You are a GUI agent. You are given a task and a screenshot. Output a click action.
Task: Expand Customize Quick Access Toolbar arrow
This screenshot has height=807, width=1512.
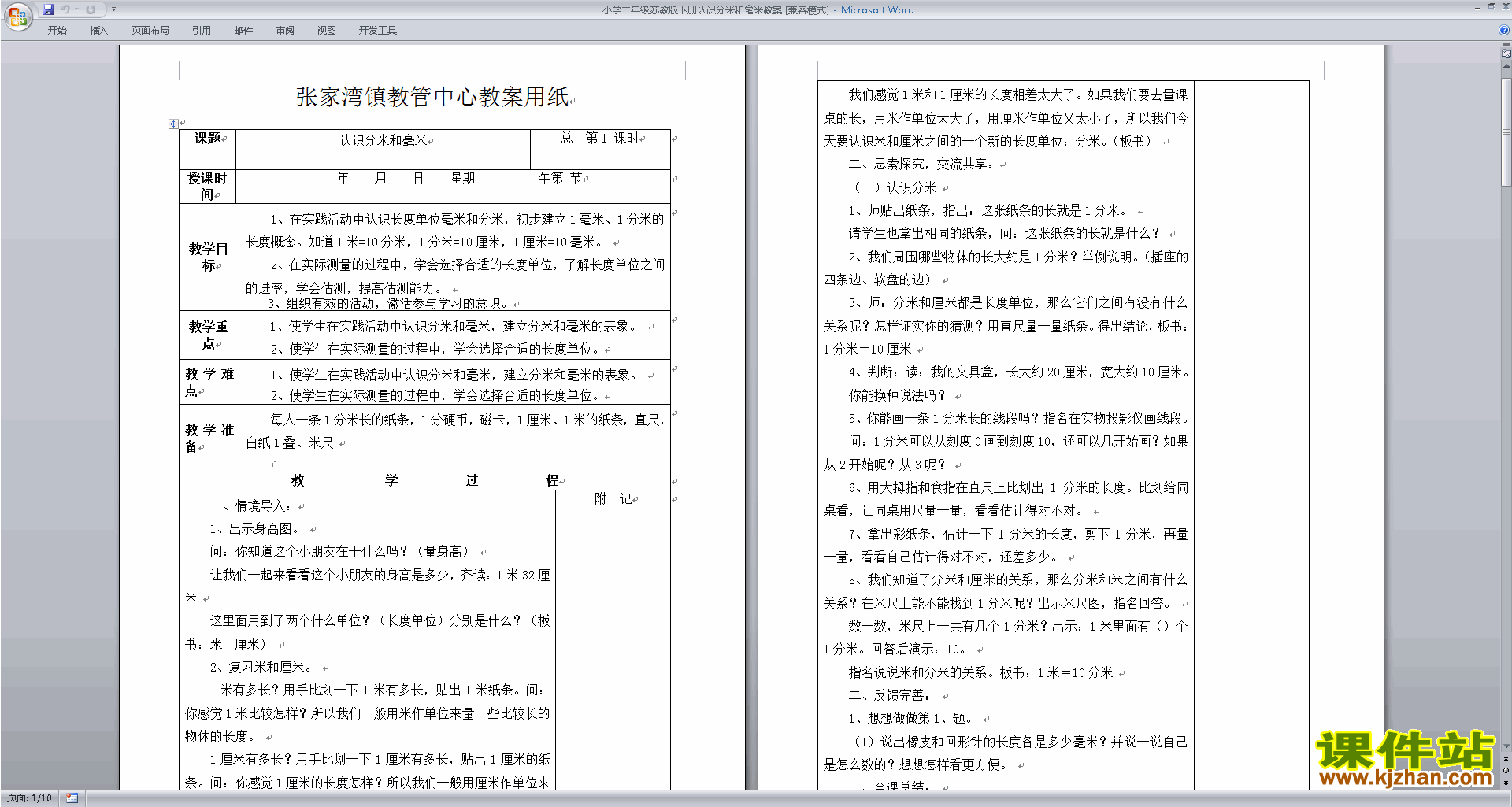tap(113, 9)
